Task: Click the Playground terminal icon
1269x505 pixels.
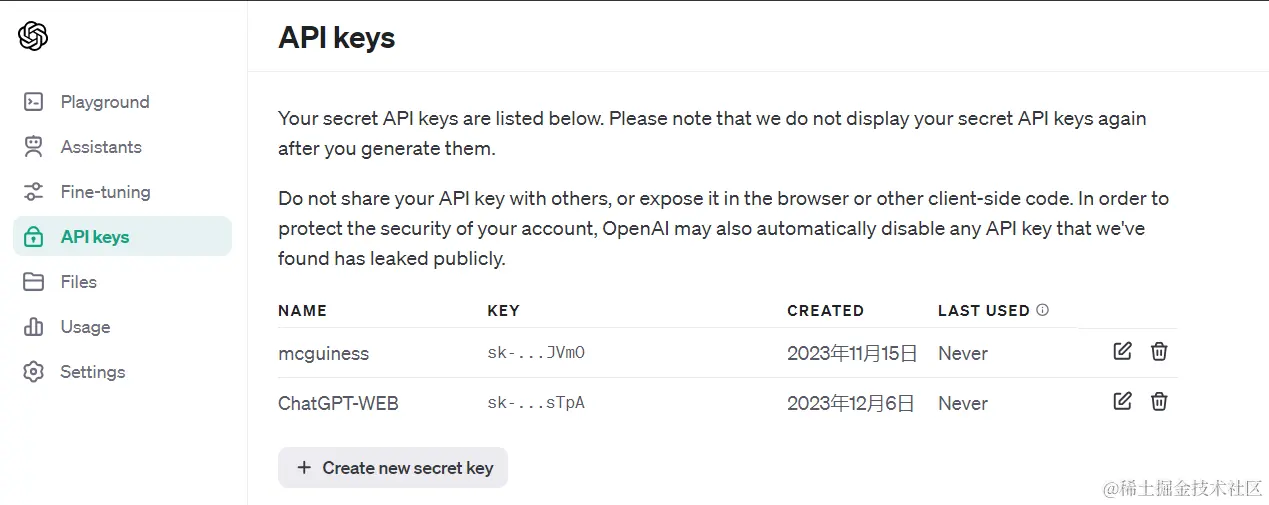Action: [33, 102]
